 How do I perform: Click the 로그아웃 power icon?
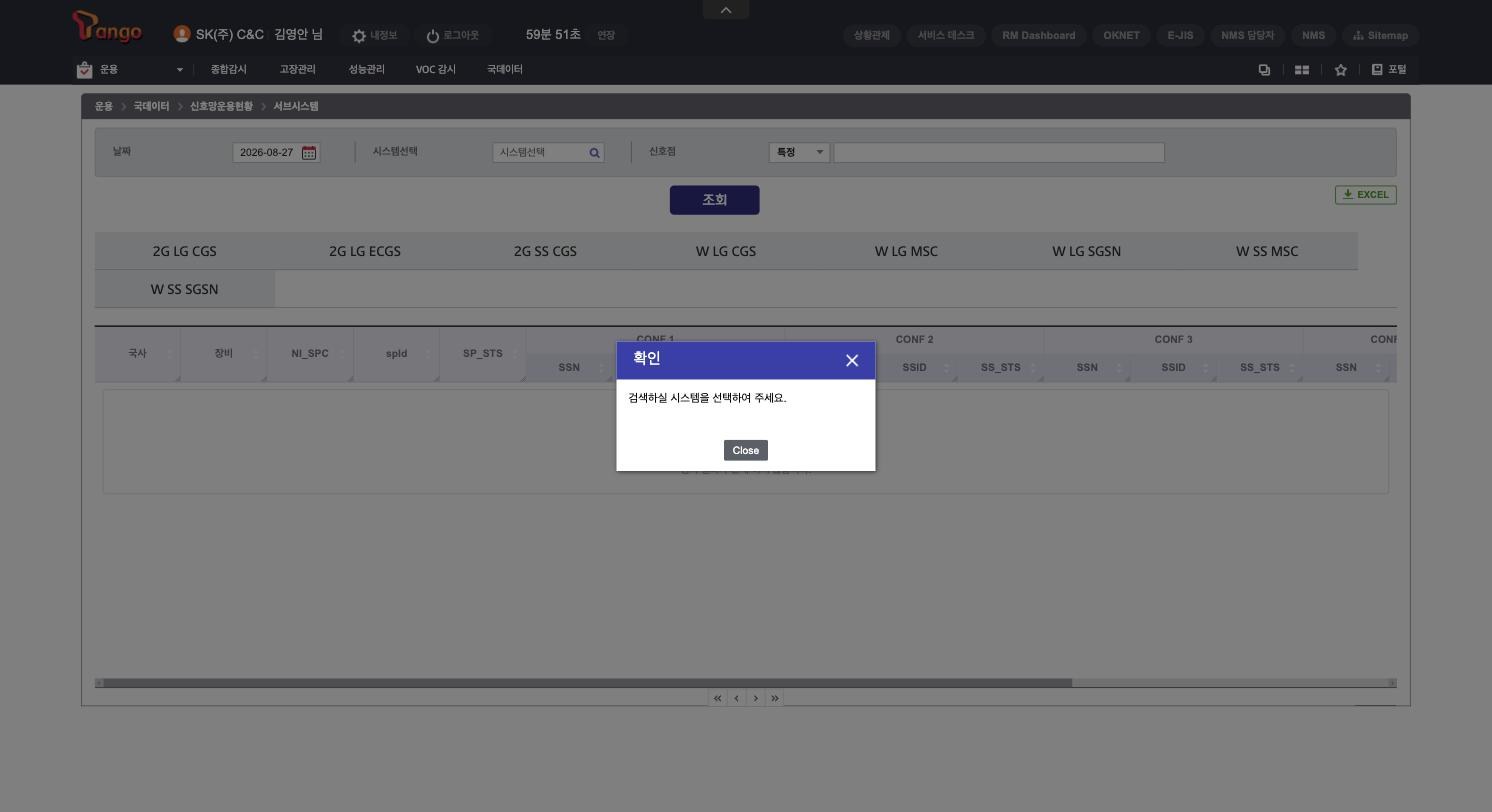(x=433, y=36)
